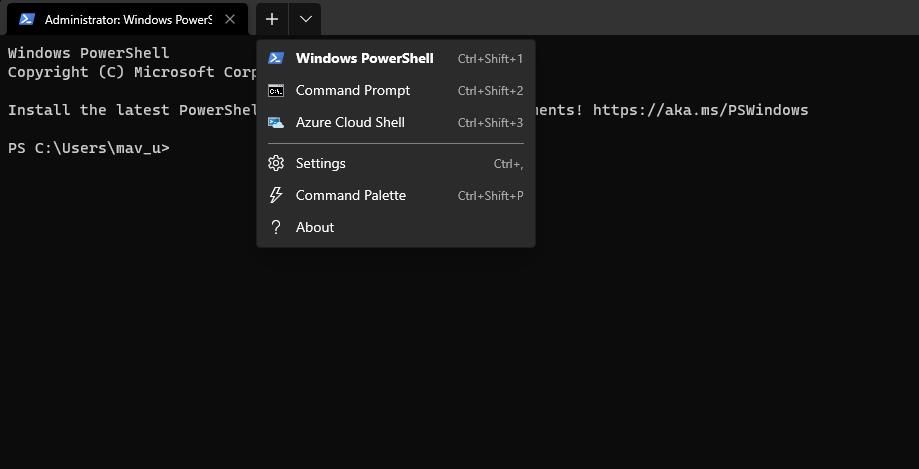The width and height of the screenshot is (919, 469).
Task: Click the Windows PowerShell profile icon in menu
Action: 276,58
